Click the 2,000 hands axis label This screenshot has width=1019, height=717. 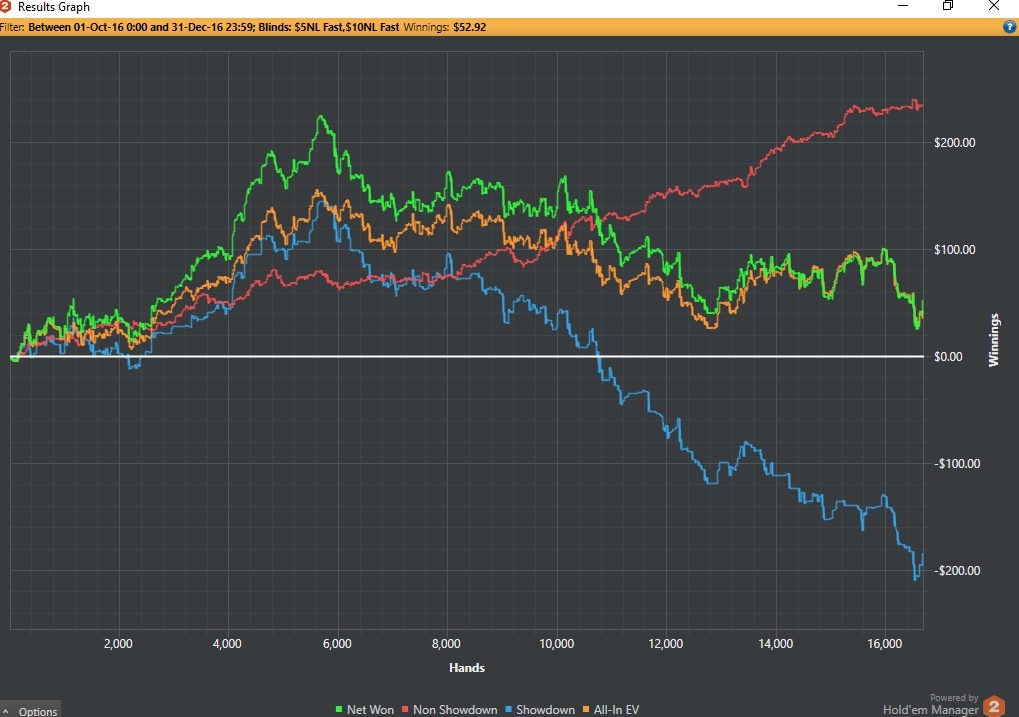coord(118,644)
